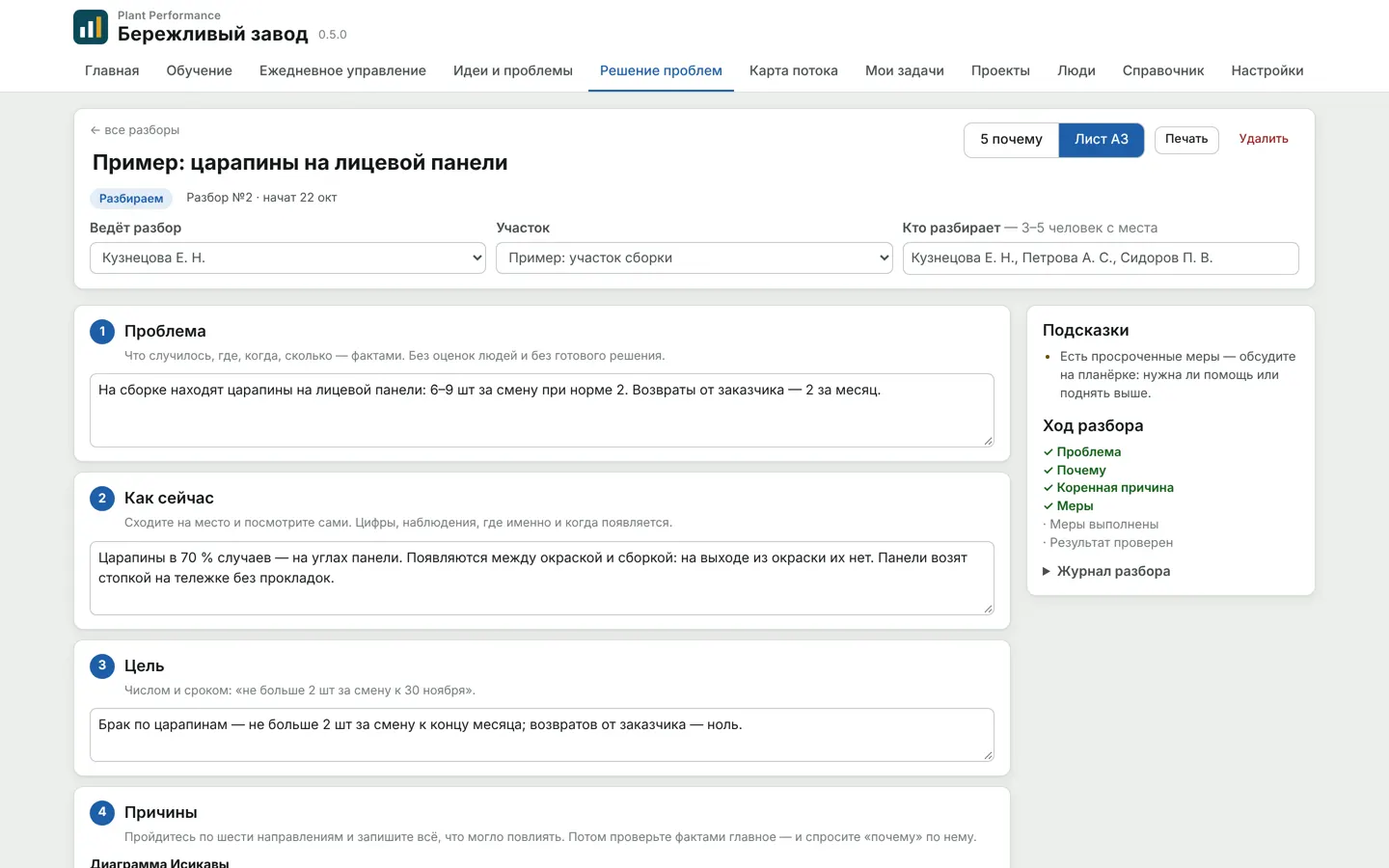Click the Кто разбирает input field
Viewport: 1389px width, 868px height.
point(1101,258)
